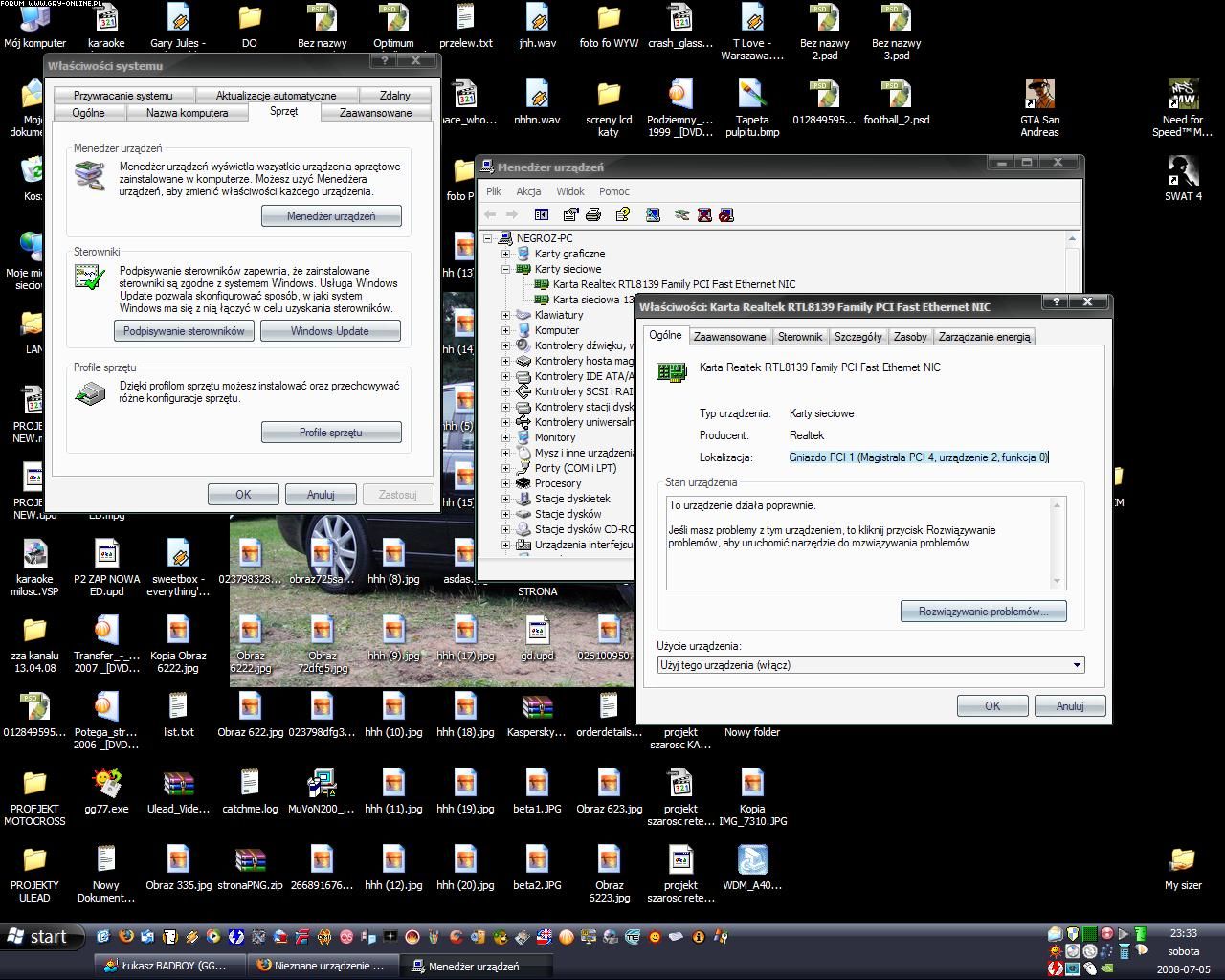
Task: Select Karta Realtek RTL8139 in device tree
Action: tap(674, 284)
